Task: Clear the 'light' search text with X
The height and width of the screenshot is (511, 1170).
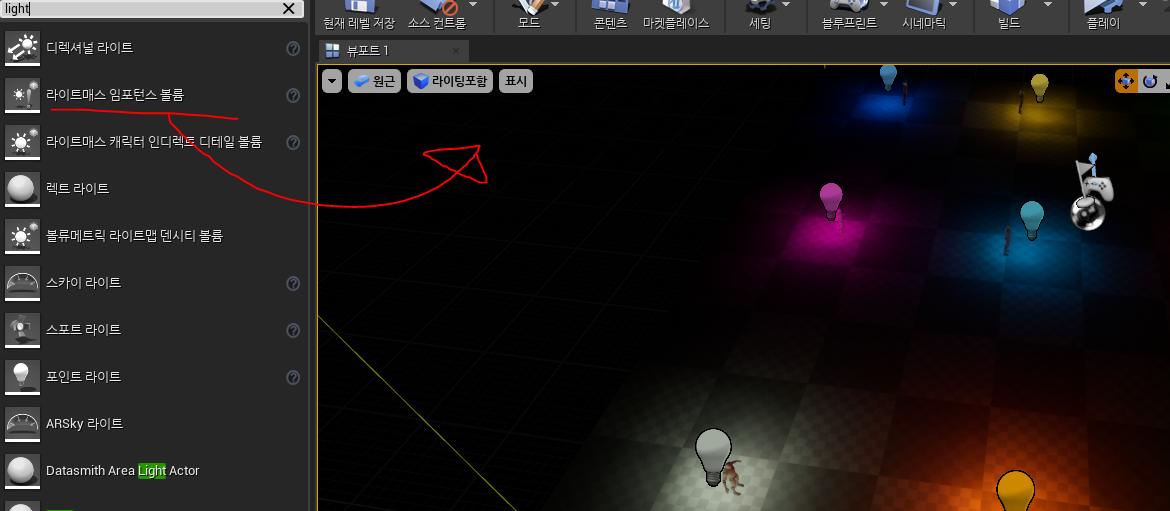Action: pyautogui.click(x=289, y=8)
